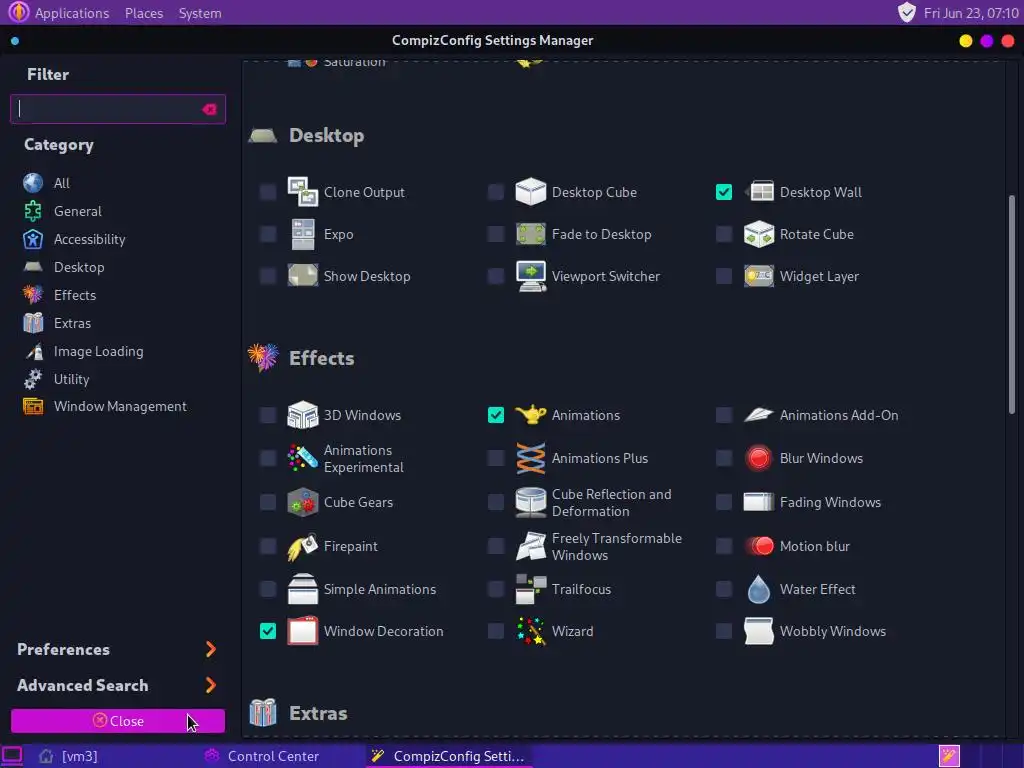Viewport: 1024px width, 768px height.
Task: Open the Animations Plus helix icon
Action: [530, 458]
